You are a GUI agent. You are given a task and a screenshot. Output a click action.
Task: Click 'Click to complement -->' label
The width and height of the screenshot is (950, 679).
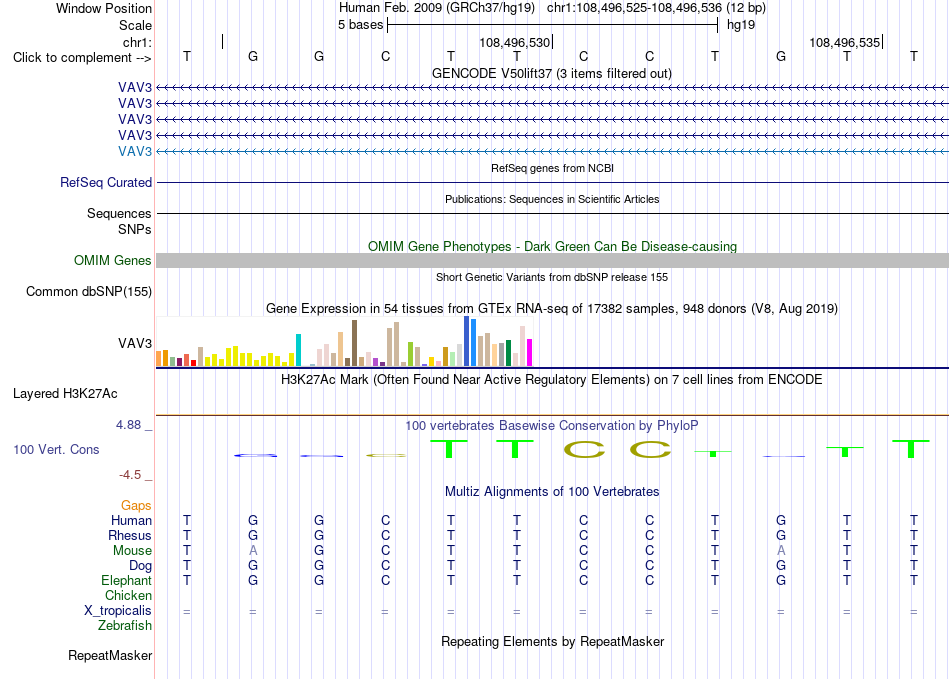(82, 58)
